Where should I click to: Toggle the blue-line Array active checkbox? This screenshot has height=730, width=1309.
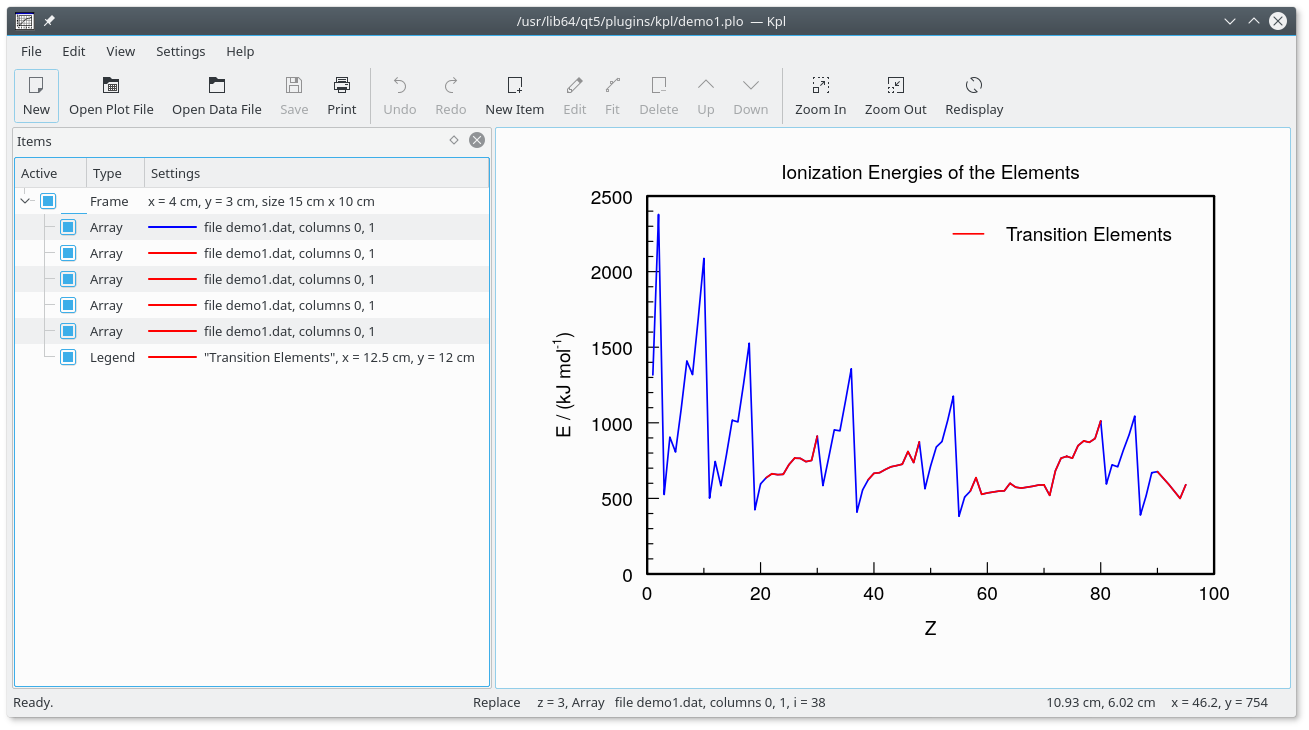pyautogui.click(x=68, y=227)
